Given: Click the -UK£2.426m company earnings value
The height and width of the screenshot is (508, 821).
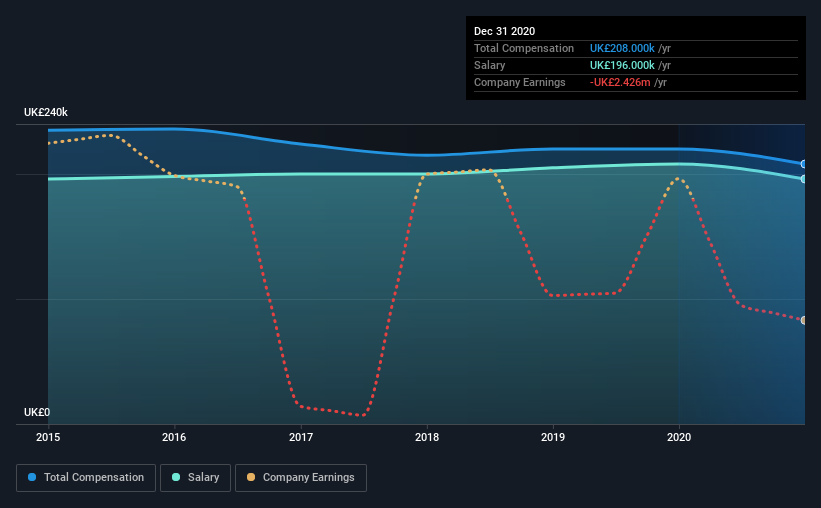Looking at the screenshot, I should click(x=620, y=82).
